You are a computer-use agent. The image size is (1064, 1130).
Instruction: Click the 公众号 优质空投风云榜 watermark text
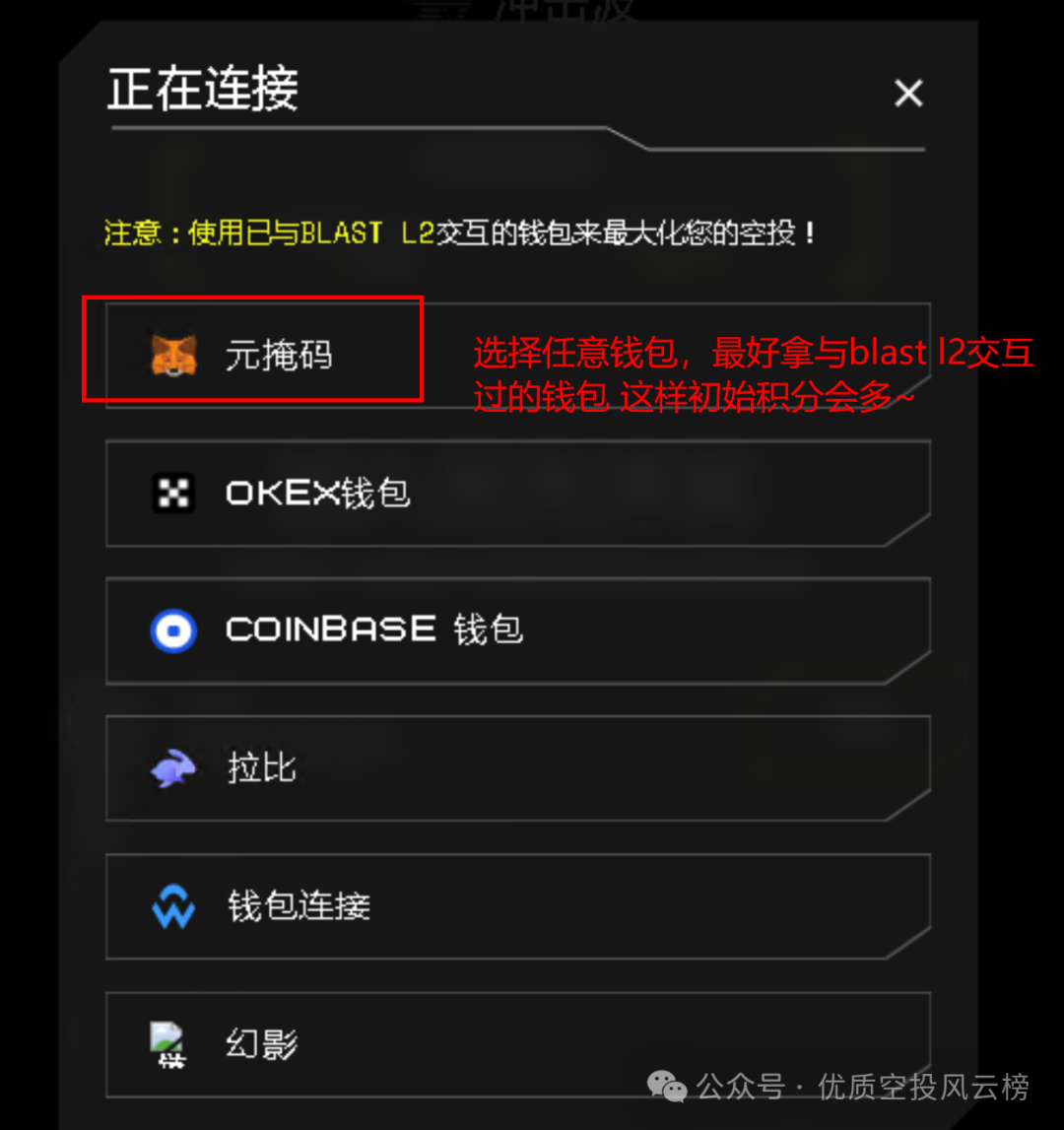point(862,1087)
